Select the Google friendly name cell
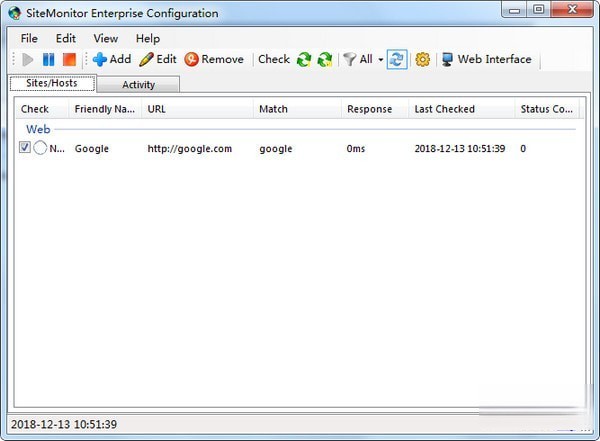600x441 pixels. (92, 149)
